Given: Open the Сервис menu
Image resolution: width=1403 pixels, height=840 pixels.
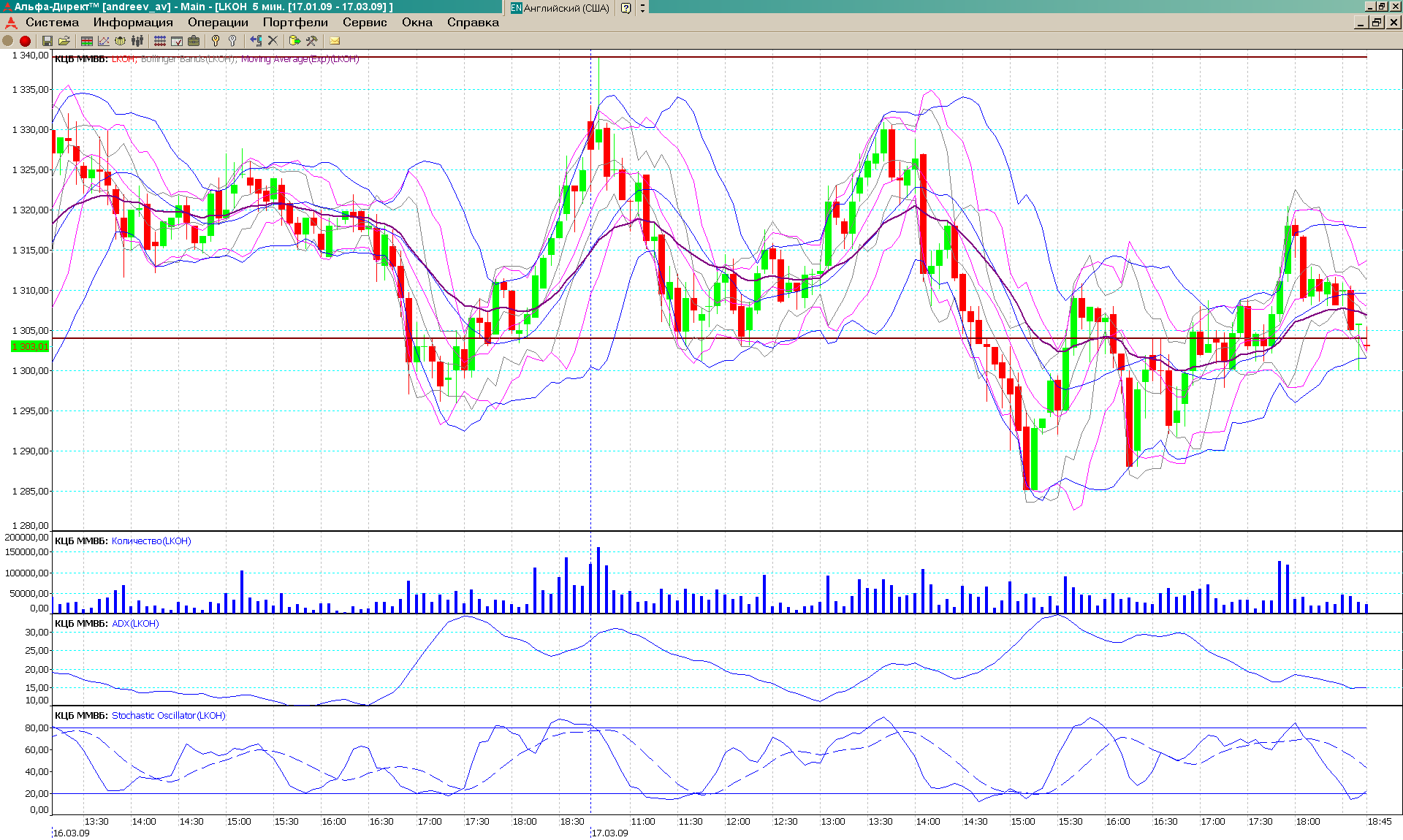Looking at the screenshot, I should point(365,23).
